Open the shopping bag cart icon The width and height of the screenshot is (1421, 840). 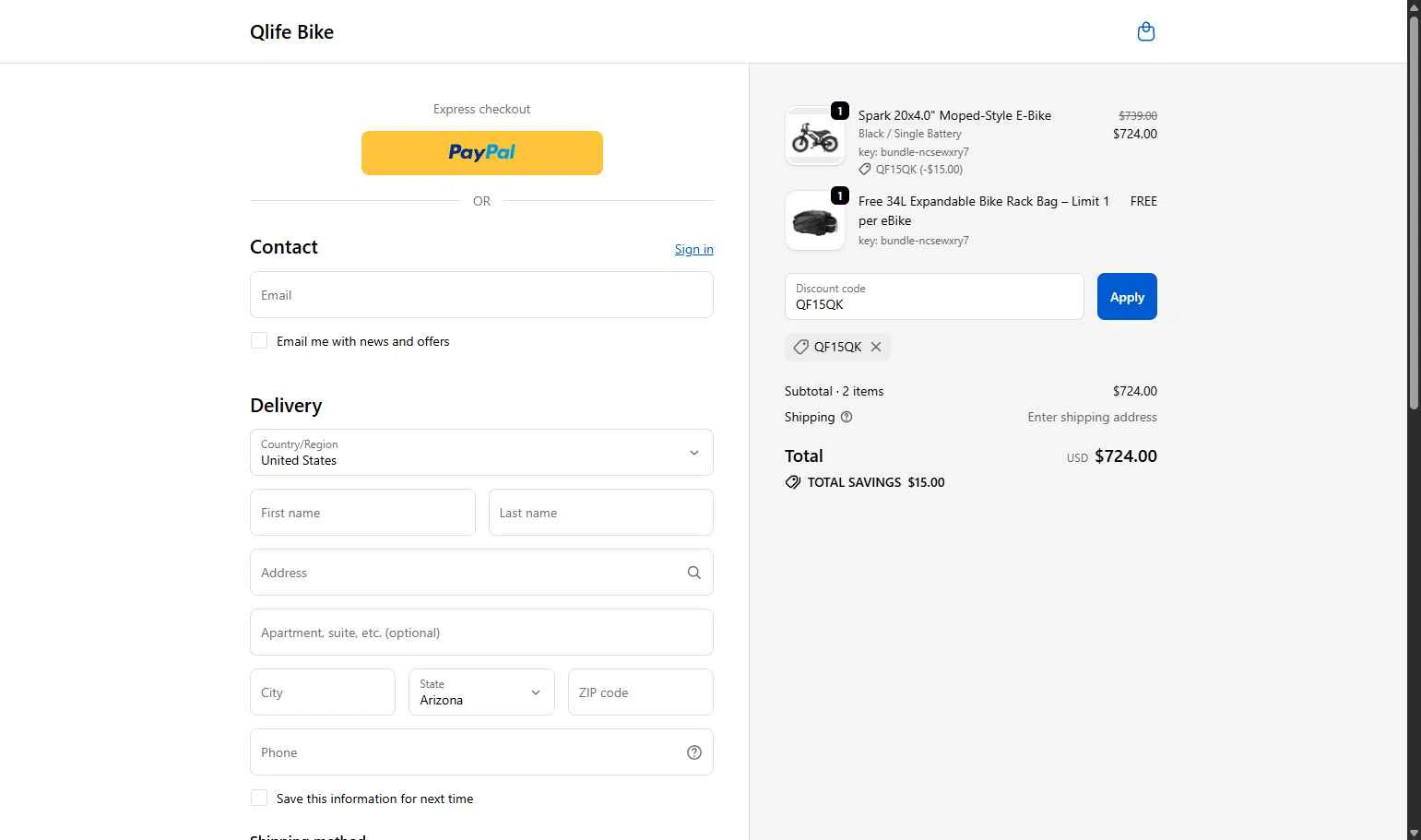[x=1146, y=32]
